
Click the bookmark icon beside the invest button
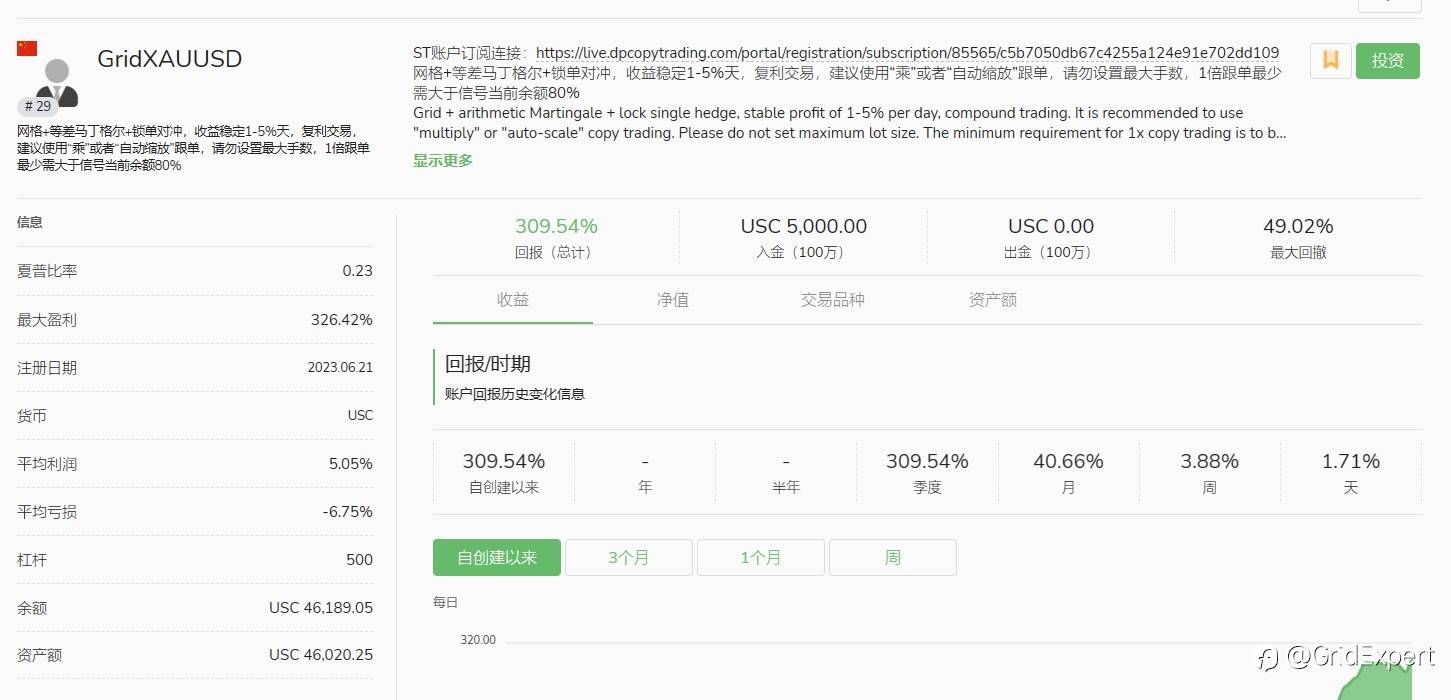(x=1330, y=60)
